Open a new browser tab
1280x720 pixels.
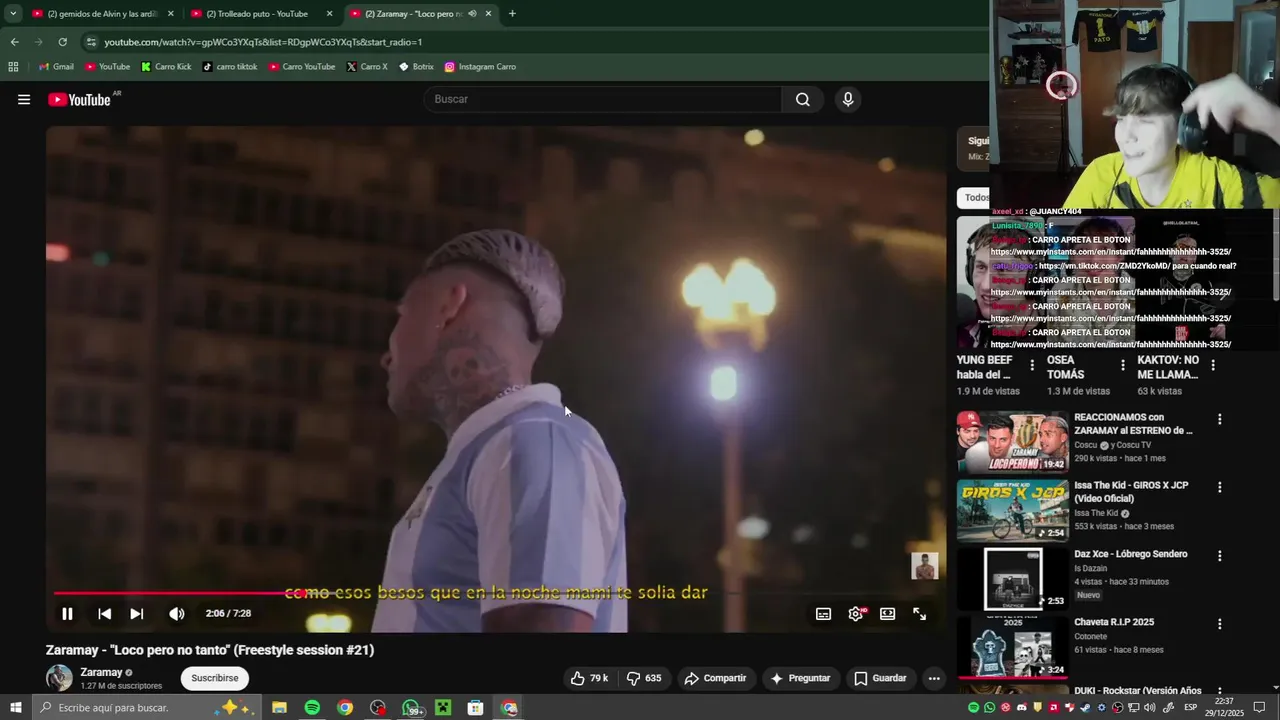click(512, 14)
